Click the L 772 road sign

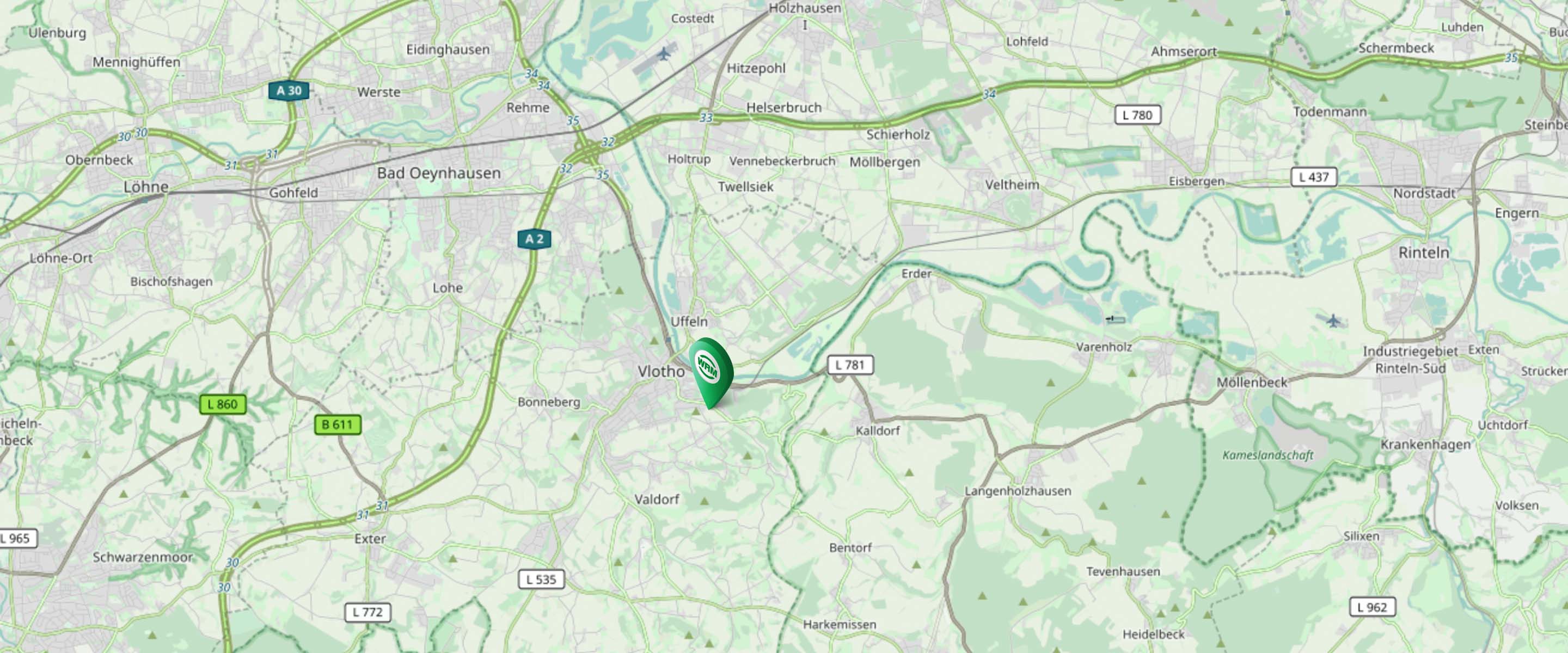point(367,612)
